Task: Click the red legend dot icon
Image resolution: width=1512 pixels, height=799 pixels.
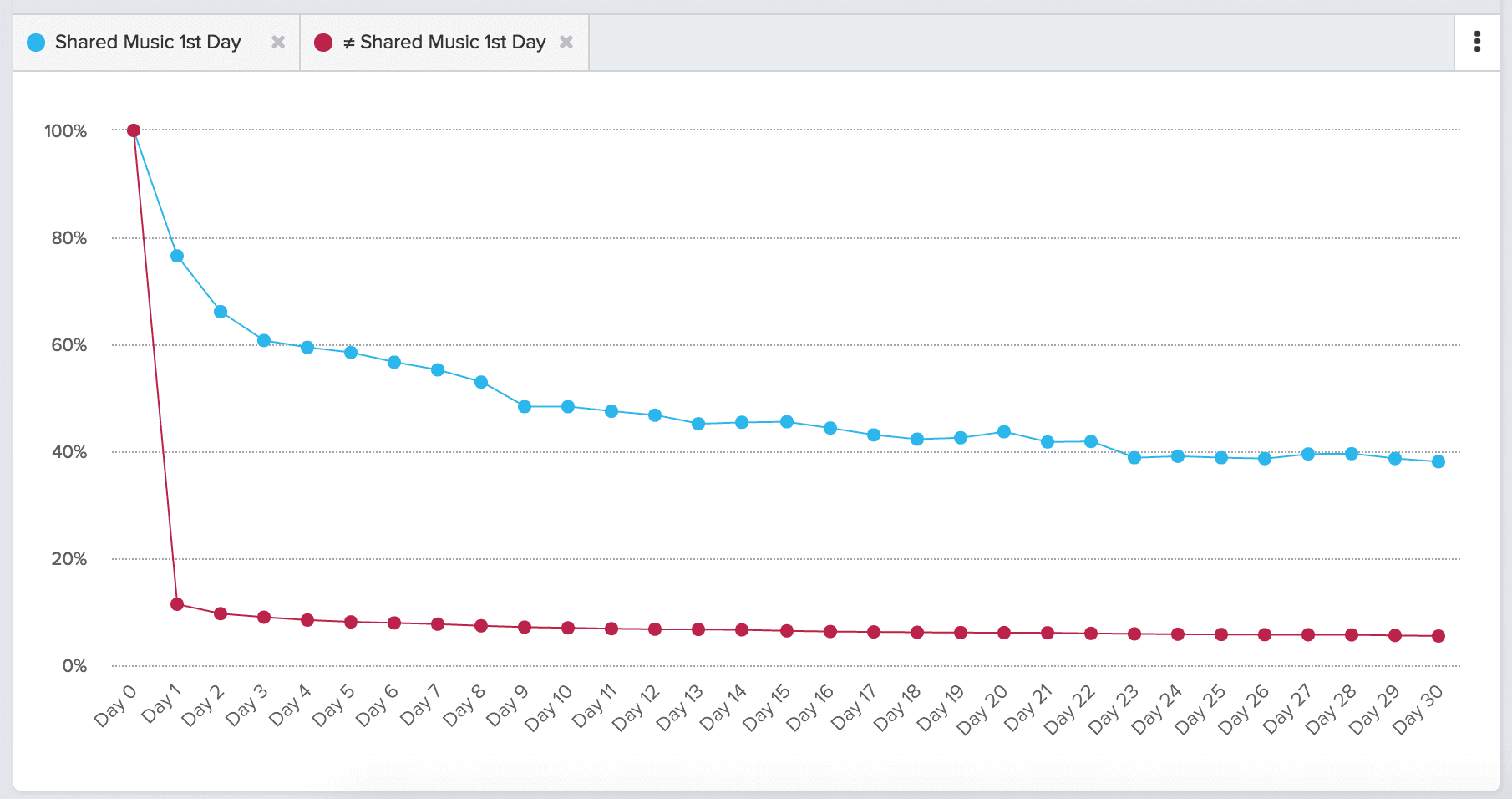Action: click(x=322, y=42)
